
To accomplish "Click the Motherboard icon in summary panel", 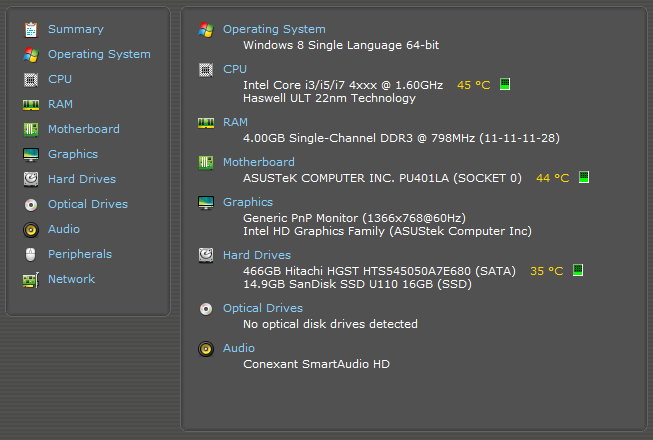I will tap(206, 162).
